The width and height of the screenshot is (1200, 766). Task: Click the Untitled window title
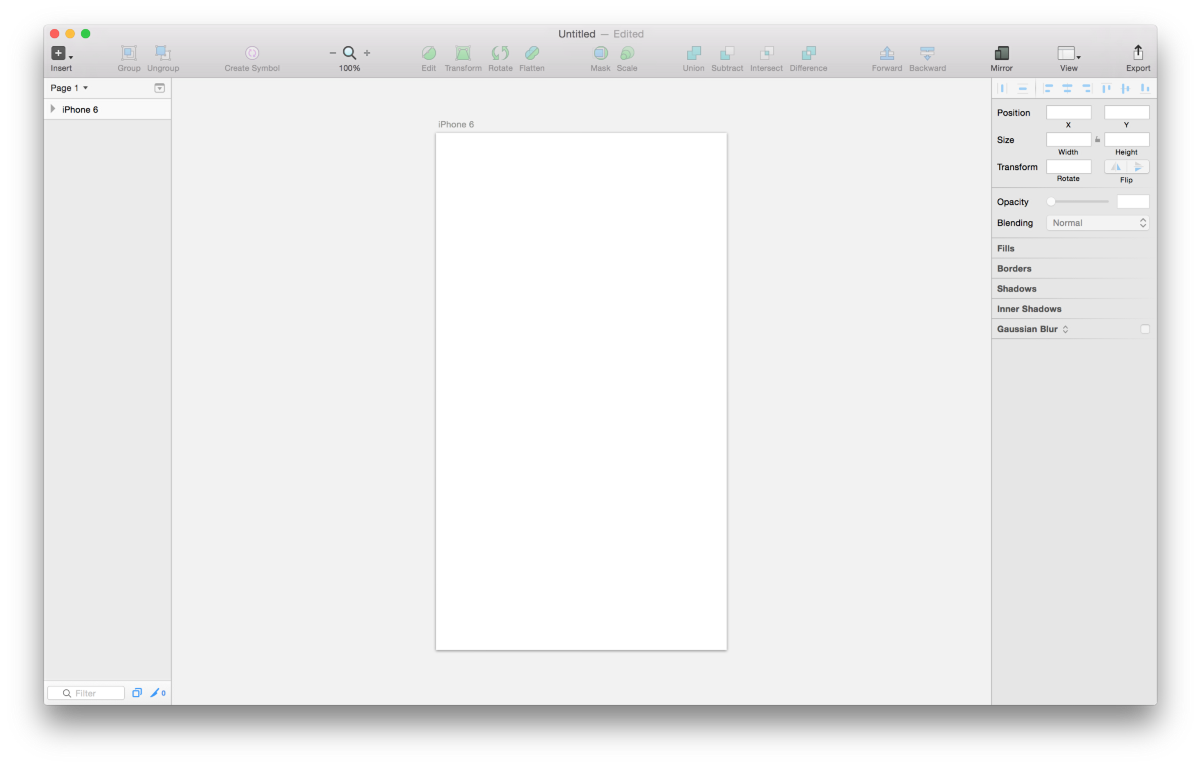point(577,34)
